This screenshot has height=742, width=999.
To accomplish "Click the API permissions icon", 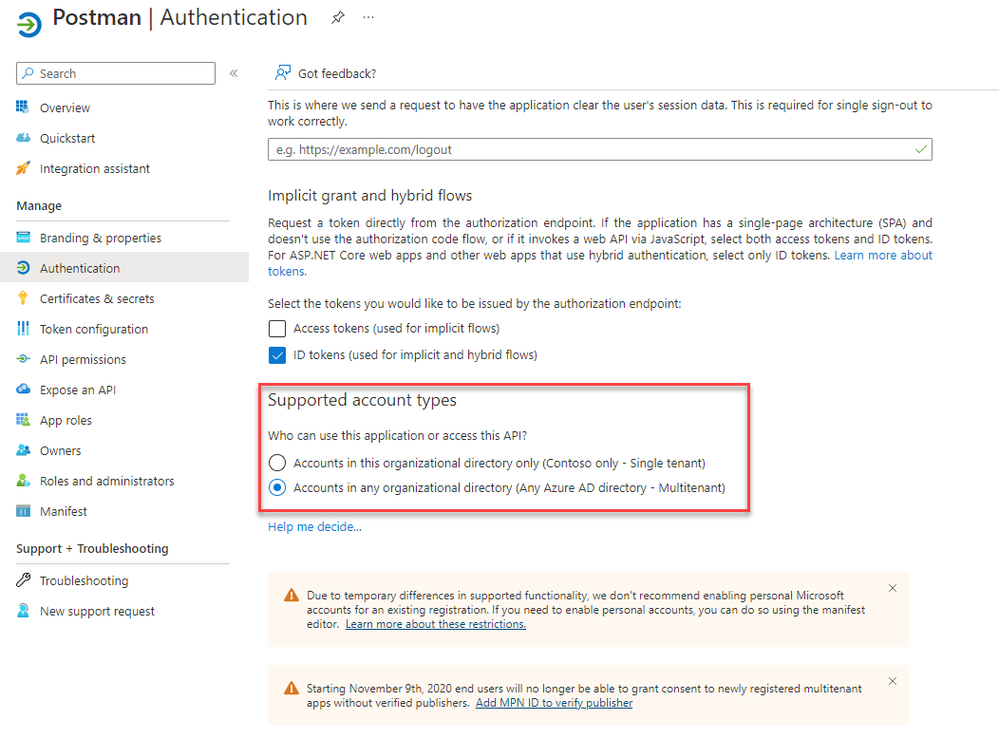I will [23, 359].
